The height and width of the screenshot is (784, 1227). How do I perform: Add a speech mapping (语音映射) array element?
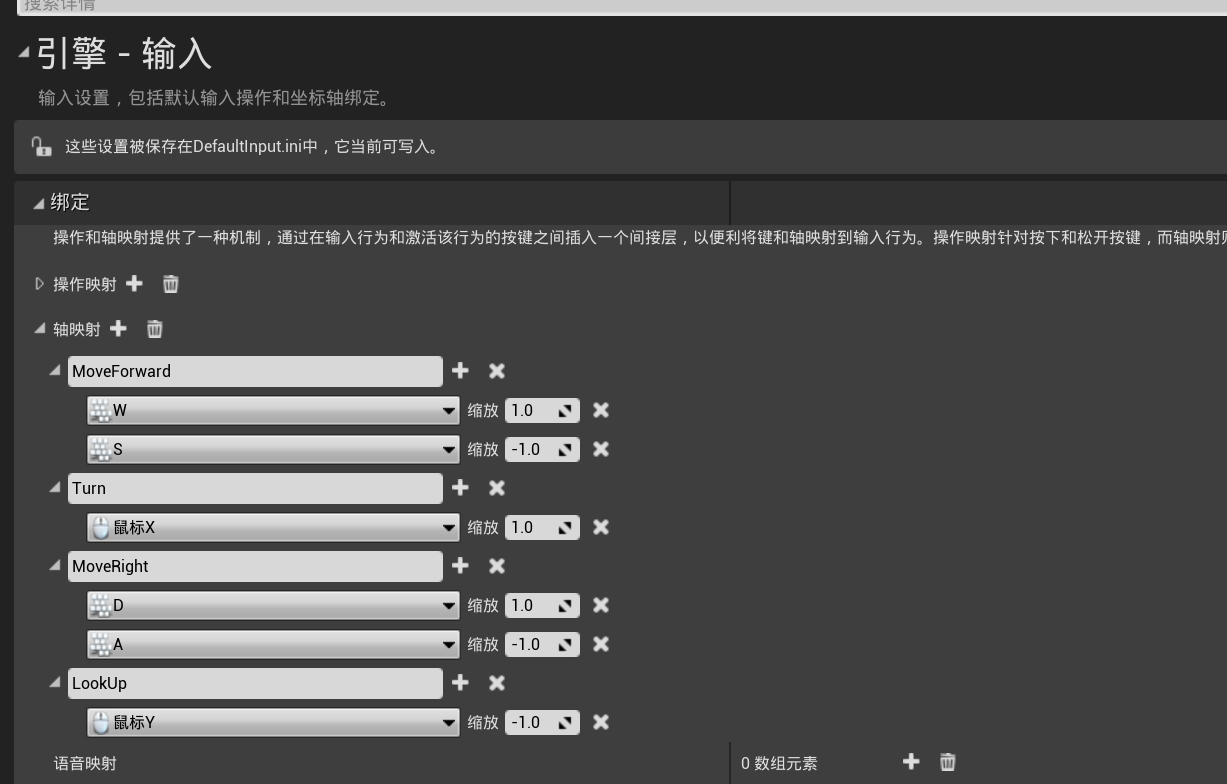(911, 762)
